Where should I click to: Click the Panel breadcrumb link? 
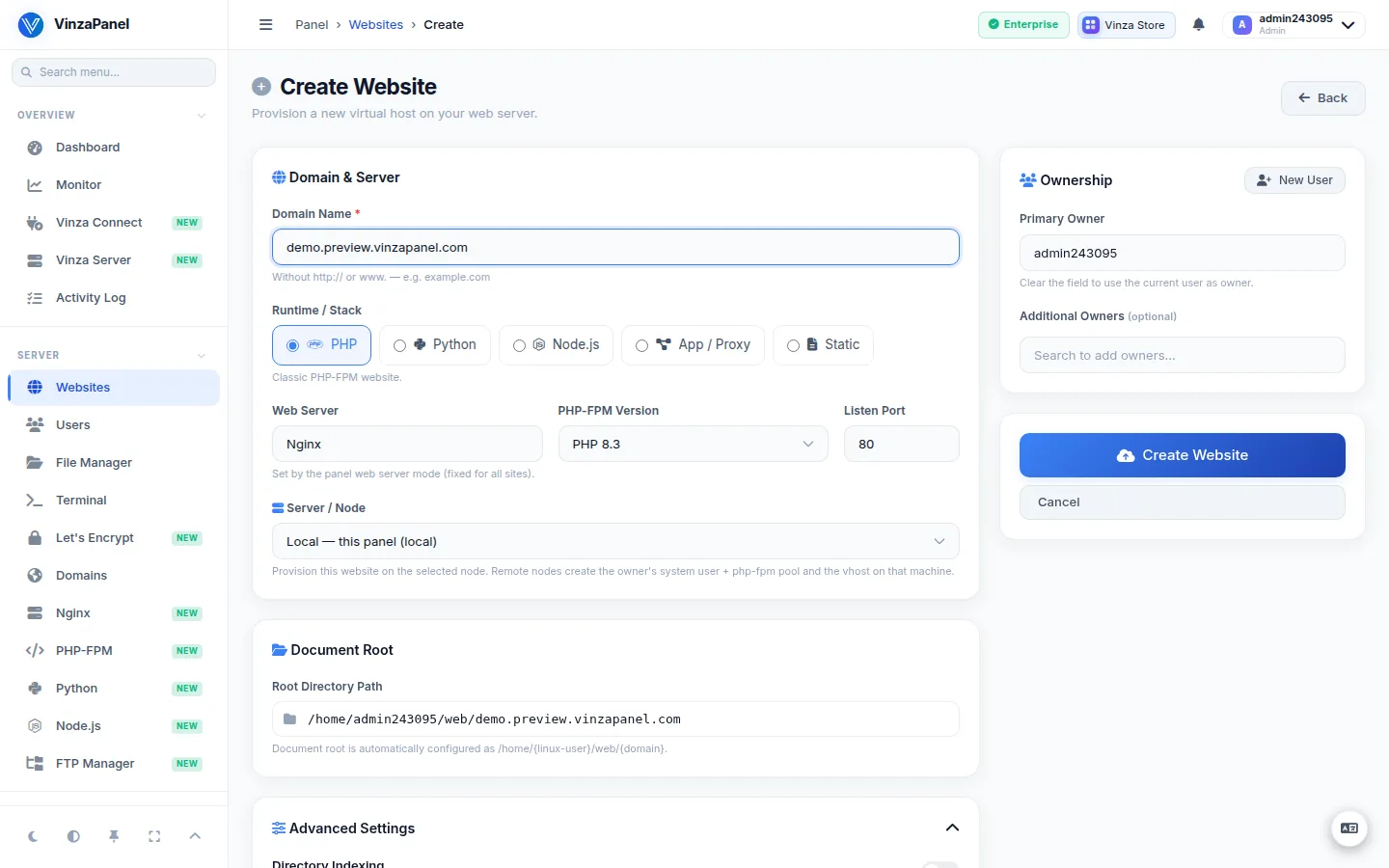point(312,25)
